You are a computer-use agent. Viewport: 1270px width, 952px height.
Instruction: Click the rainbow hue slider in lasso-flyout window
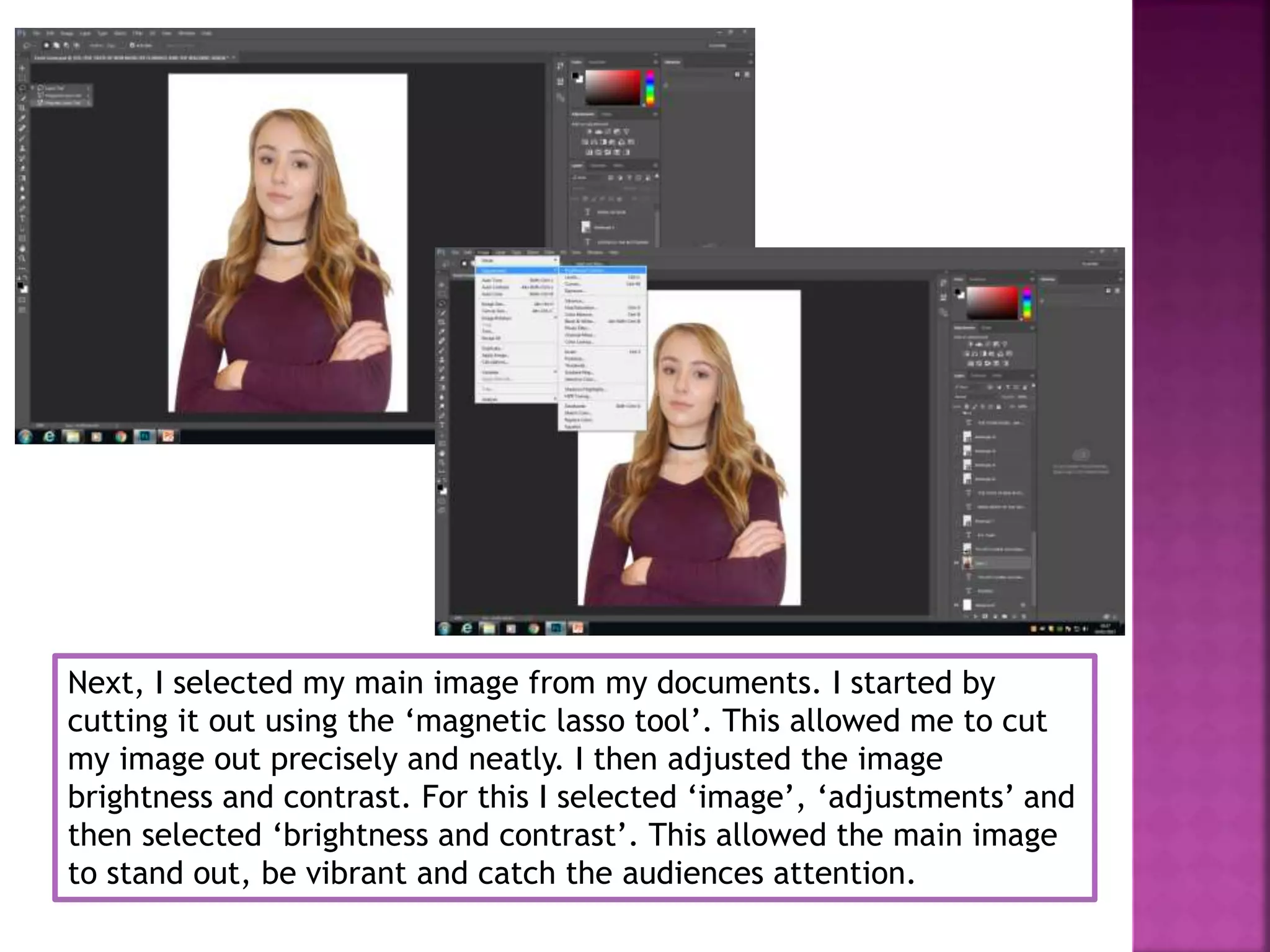click(650, 87)
